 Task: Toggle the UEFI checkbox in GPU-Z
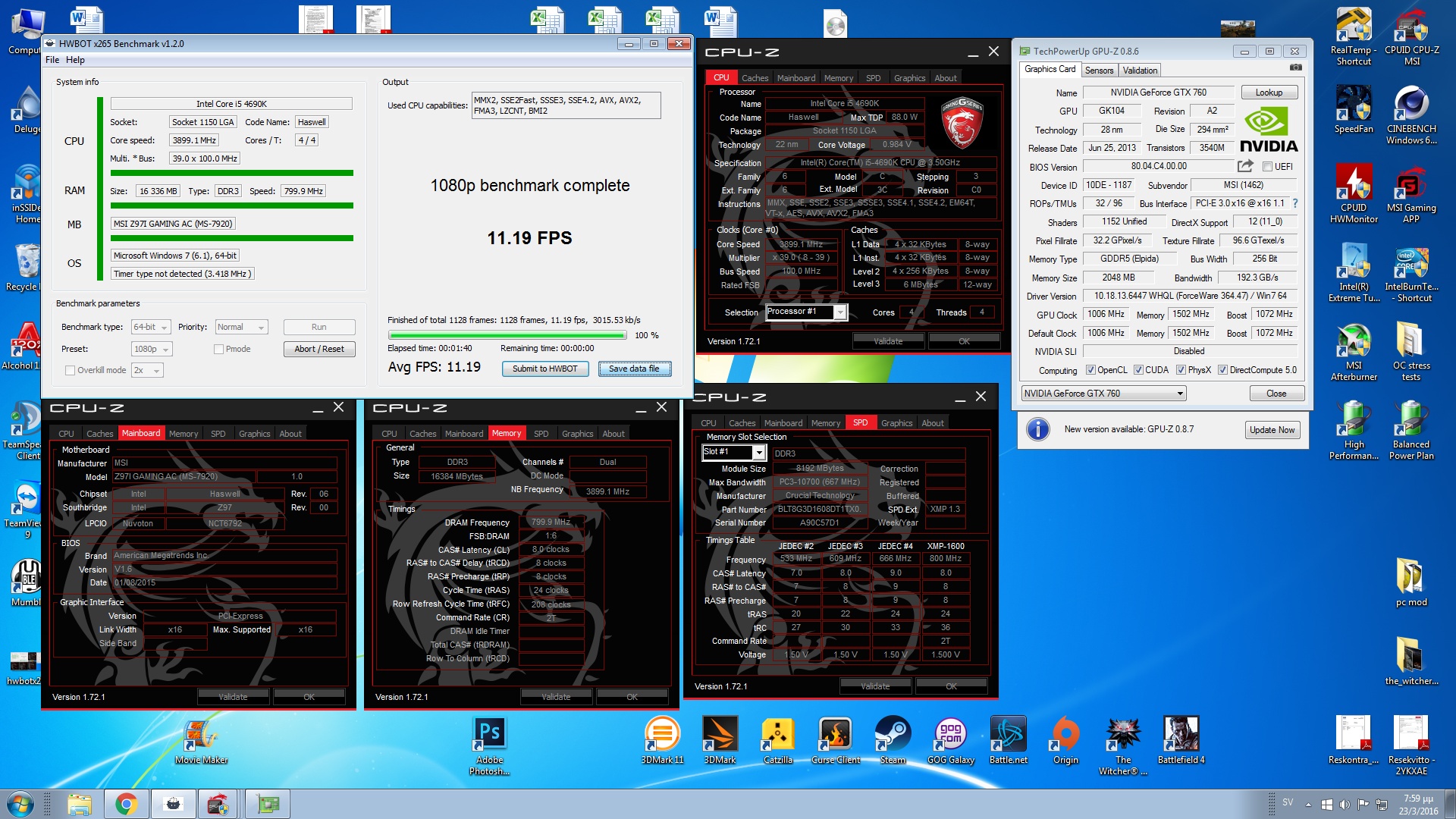1267,167
